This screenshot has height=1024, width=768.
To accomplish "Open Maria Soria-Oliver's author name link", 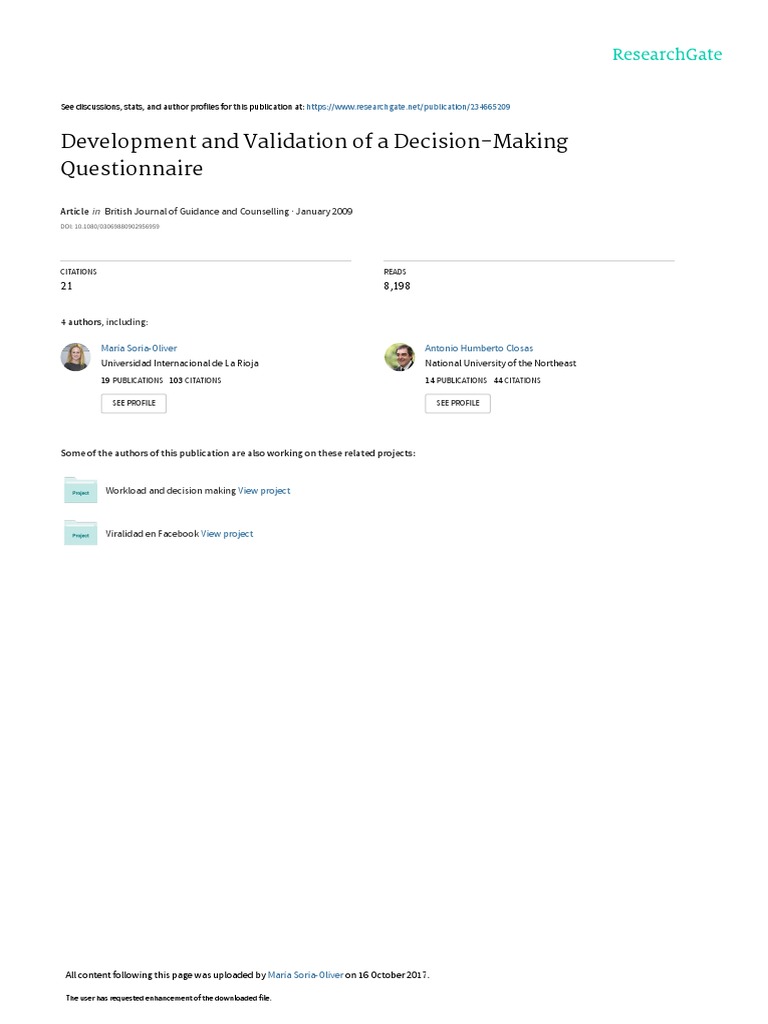I will tap(139, 348).
